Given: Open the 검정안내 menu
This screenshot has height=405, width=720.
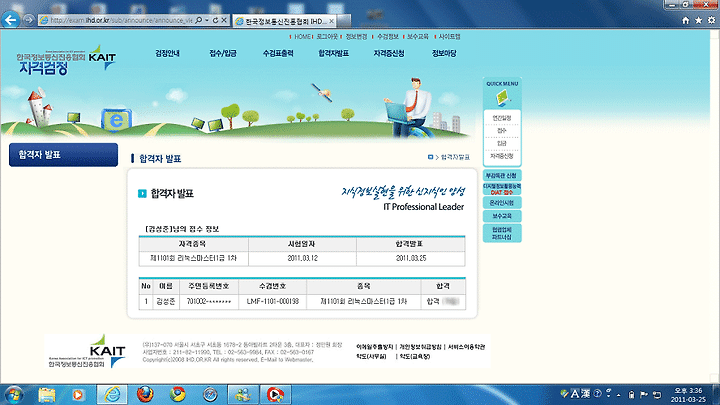Looking at the screenshot, I should [x=167, y=53].
